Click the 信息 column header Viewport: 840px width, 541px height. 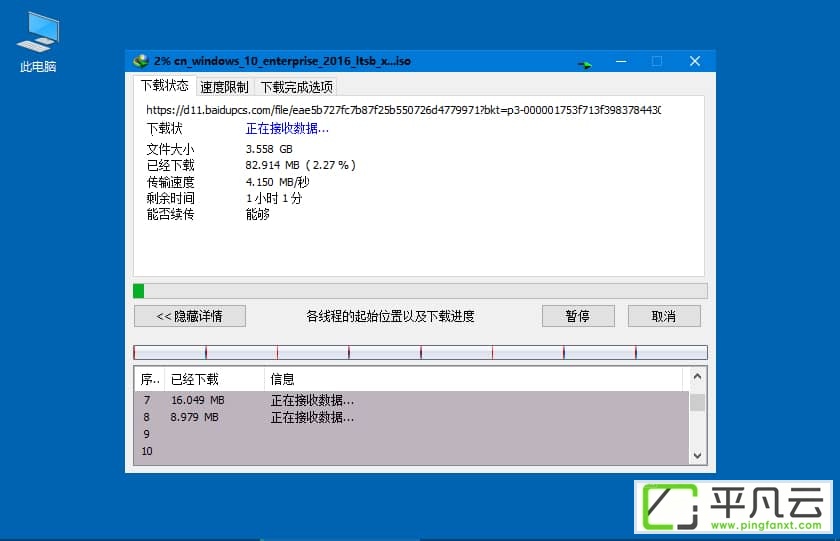coord(474,380)
